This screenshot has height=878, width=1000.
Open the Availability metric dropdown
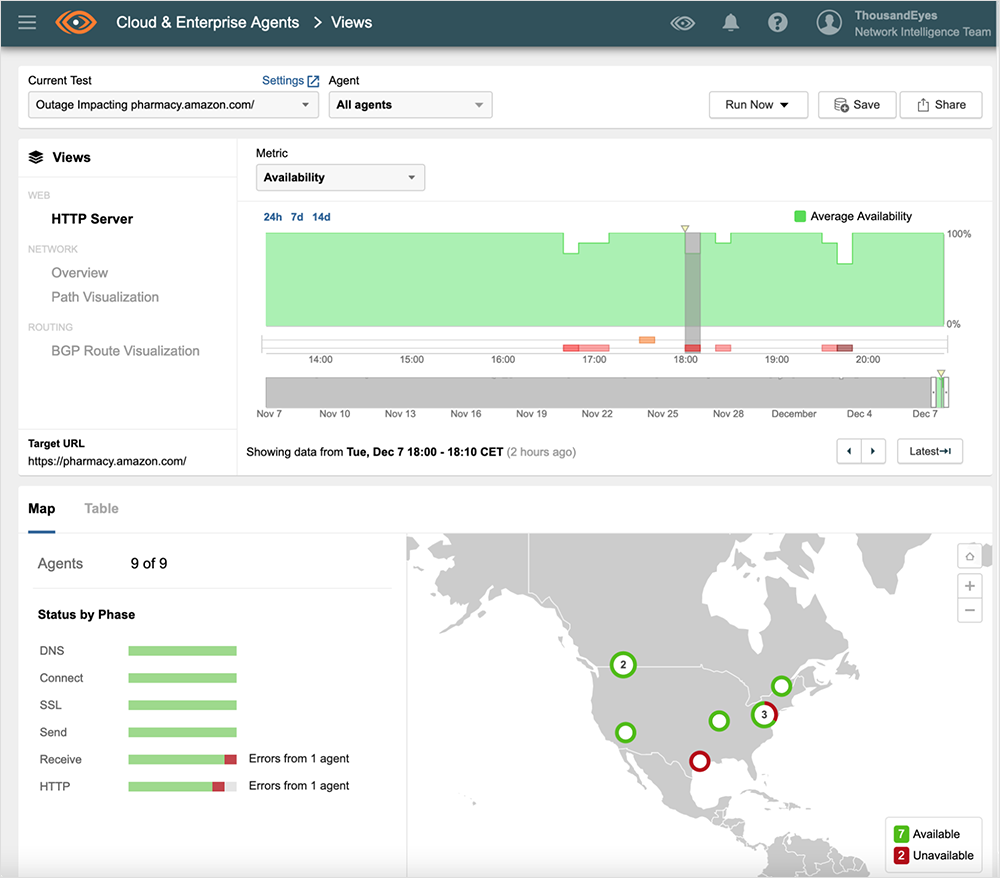(340, 178)
